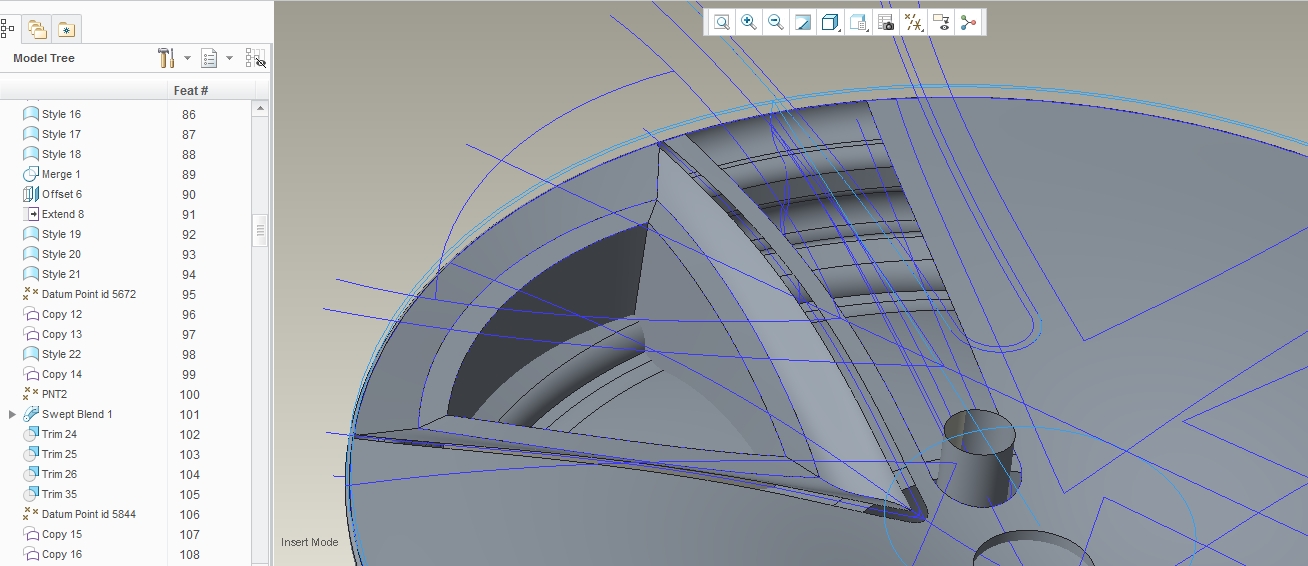Click the Trim 24 feature icon
The width and height of the screenshot is (1308, 566).
click(x=30, y=434)
